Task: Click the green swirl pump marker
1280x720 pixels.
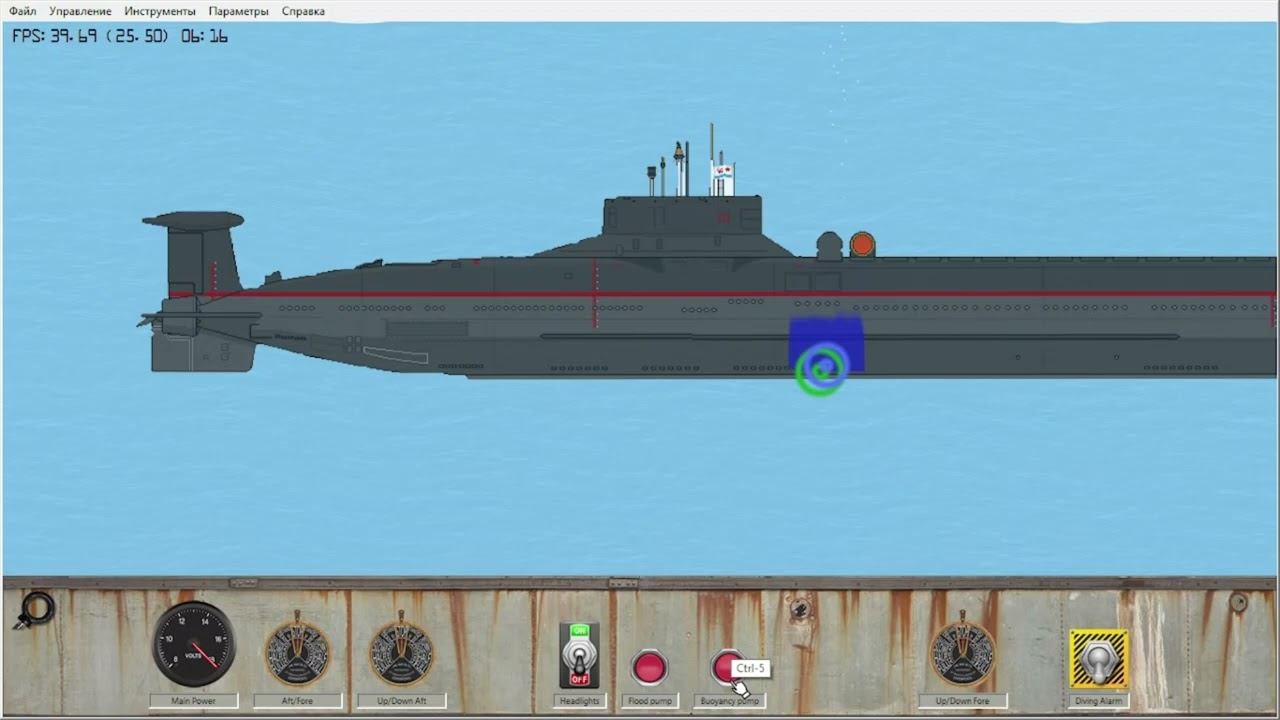Action: click(823, 369)
